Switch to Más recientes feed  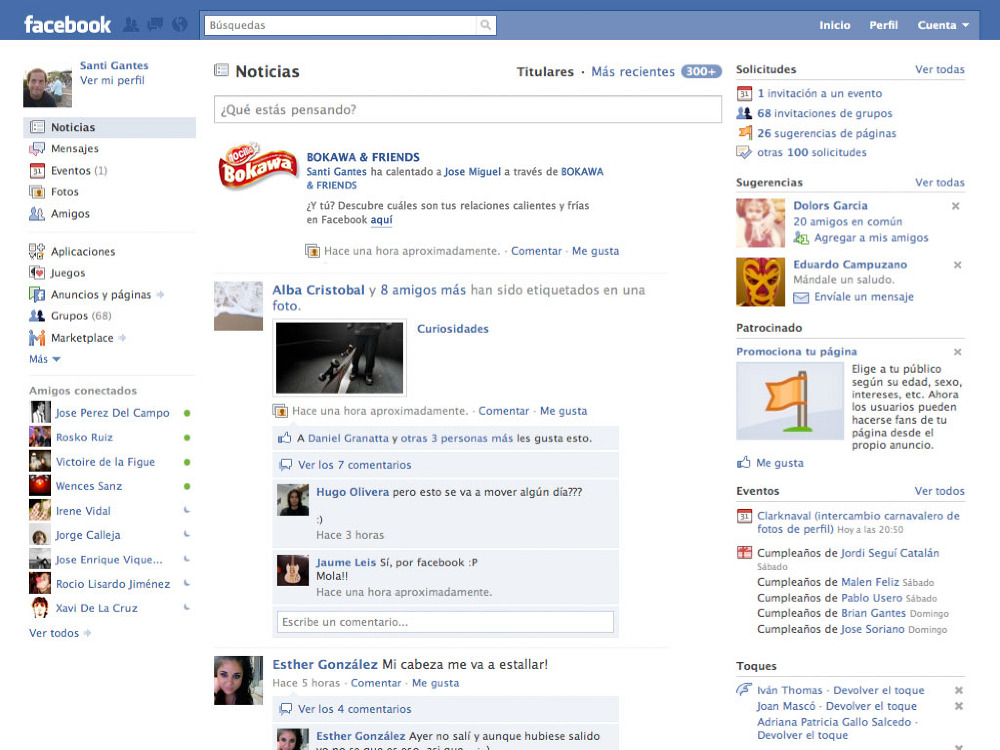(632, 72)
